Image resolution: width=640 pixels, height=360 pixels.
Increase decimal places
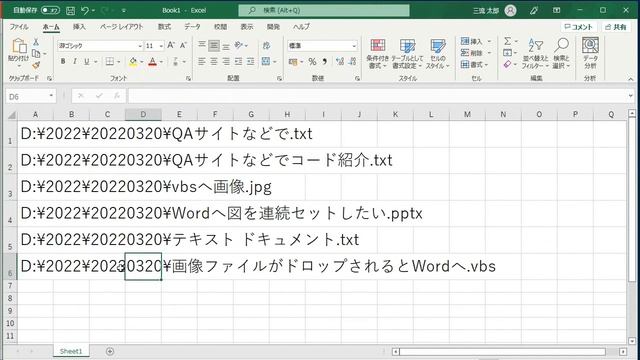click(x=340, y=62)
